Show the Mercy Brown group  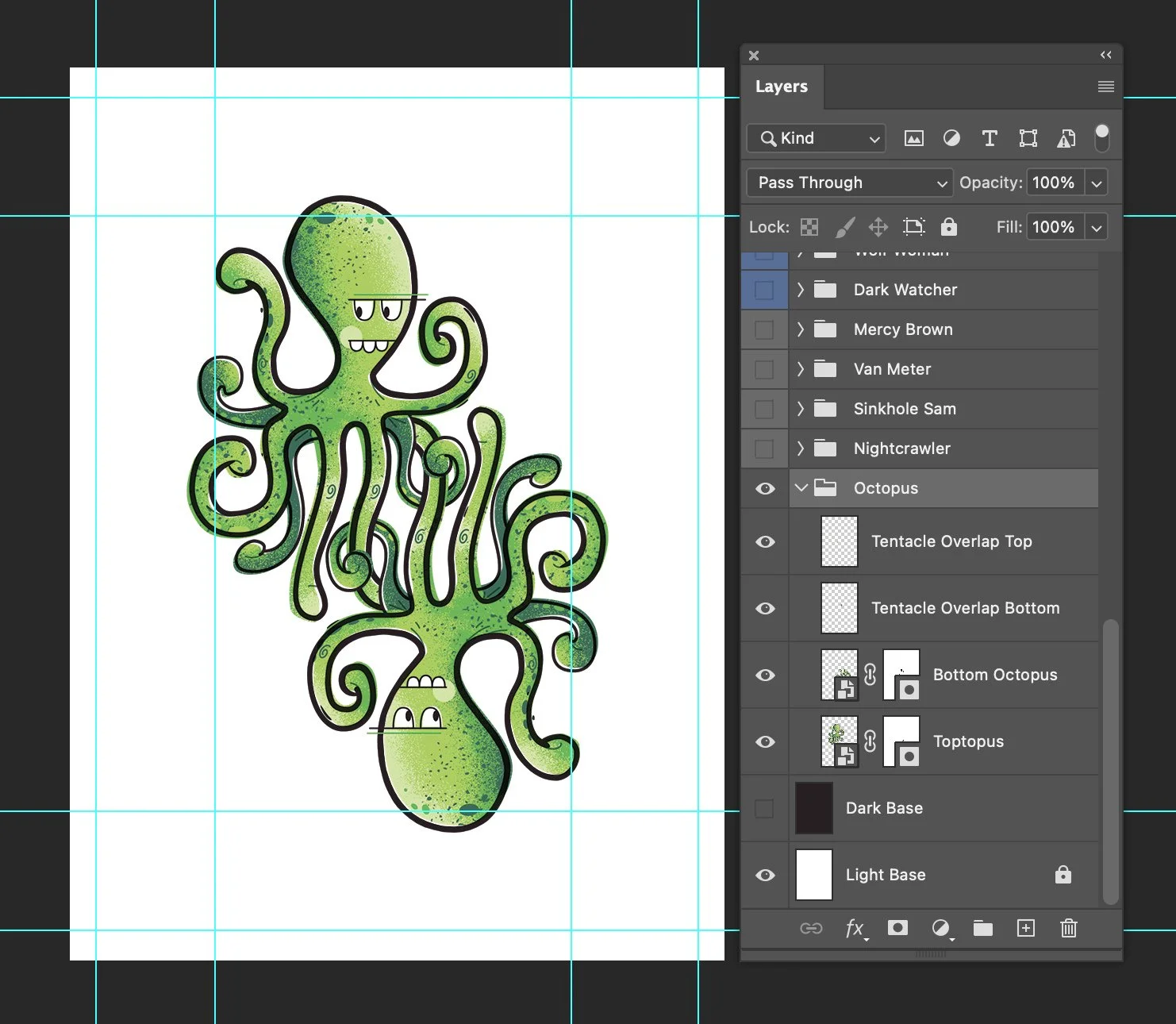click(x=764, y=329)
